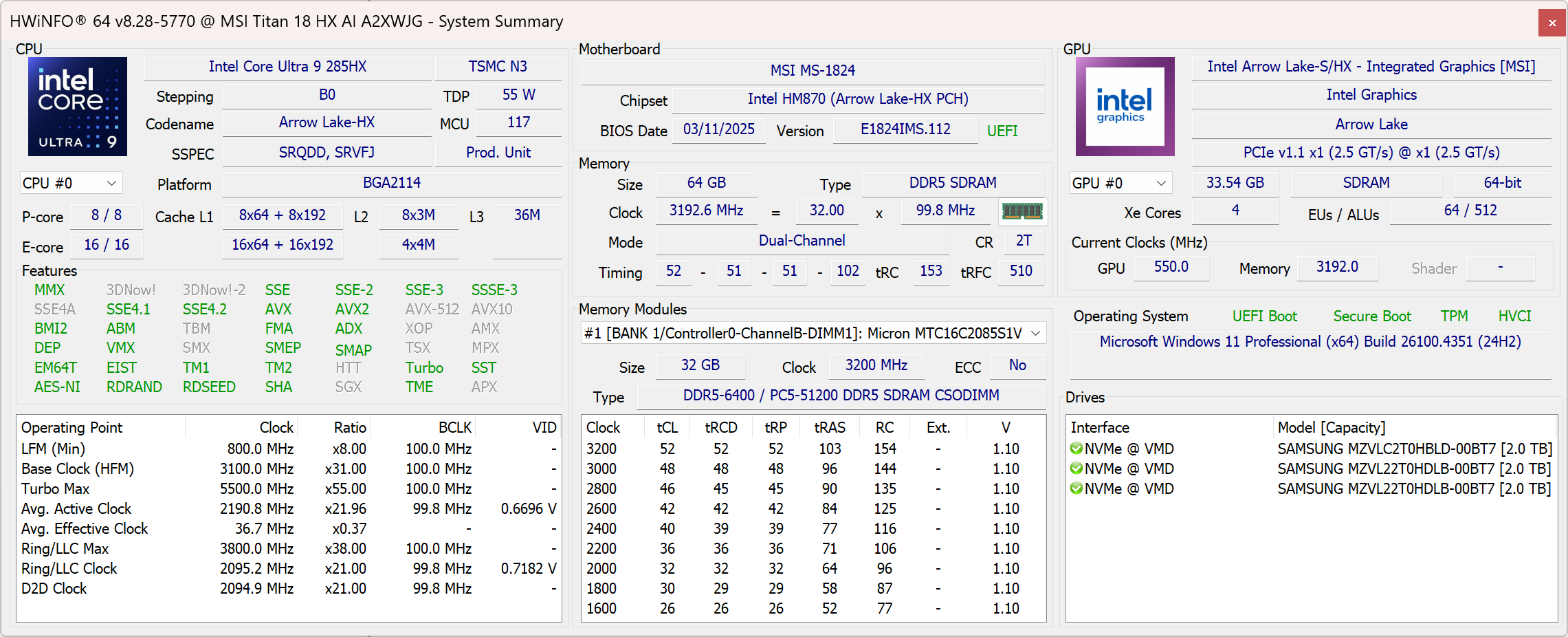Click the Secure Boot status label

1372,316
